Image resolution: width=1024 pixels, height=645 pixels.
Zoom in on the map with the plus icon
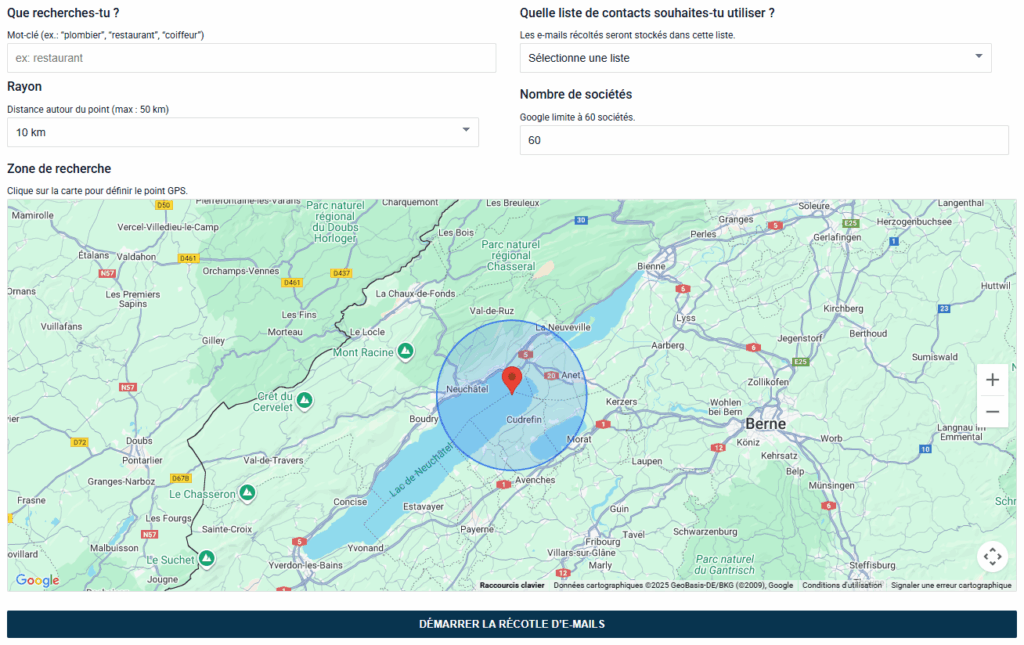(x=992, y=379)
